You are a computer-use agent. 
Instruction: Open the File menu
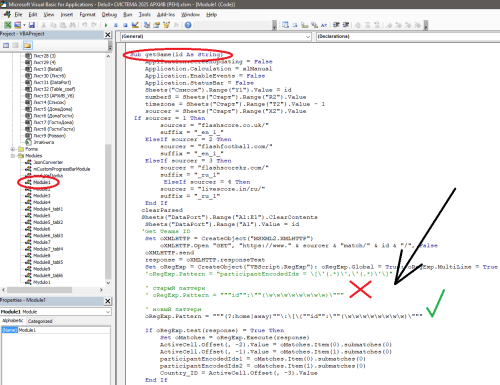[x=18, y=15]
